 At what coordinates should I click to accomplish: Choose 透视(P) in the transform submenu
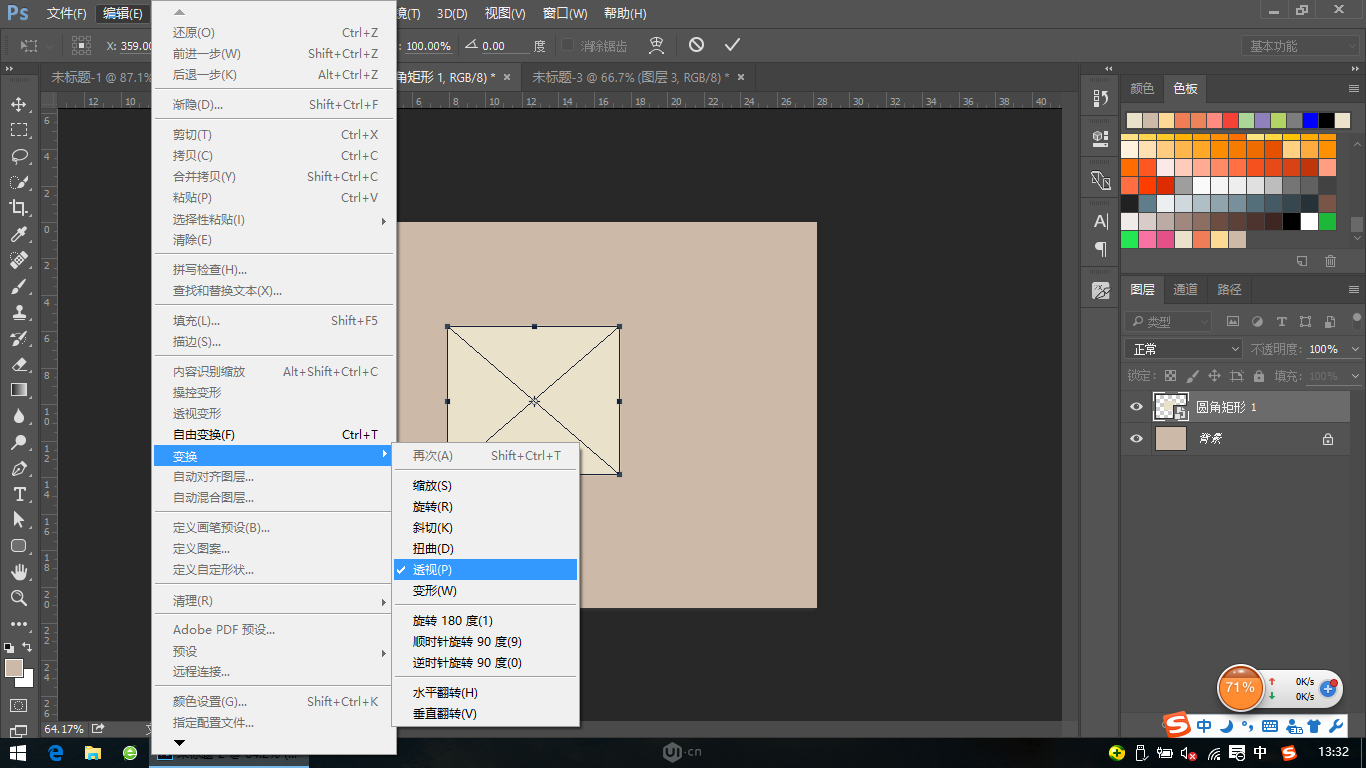coord(485,569)
